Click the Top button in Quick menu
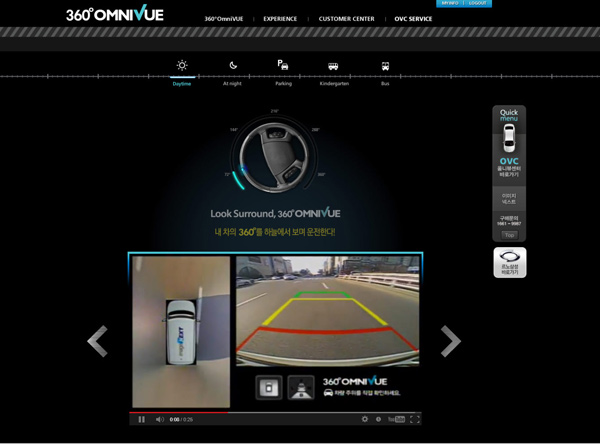The image size is (600, 444). (x=509, y=235)
